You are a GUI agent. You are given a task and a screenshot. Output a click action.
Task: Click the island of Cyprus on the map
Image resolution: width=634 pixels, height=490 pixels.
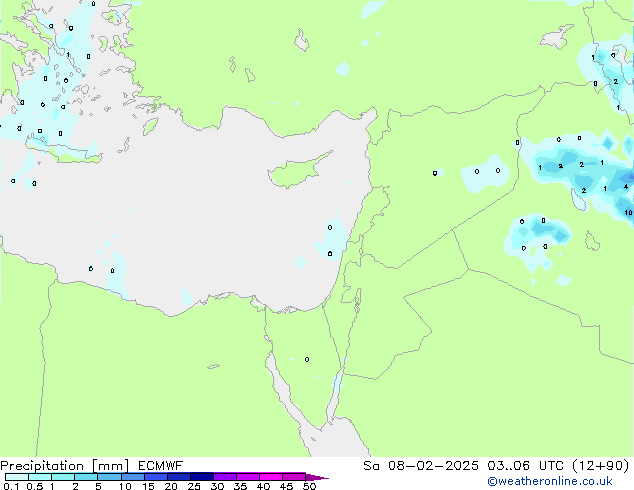(297, 172)
